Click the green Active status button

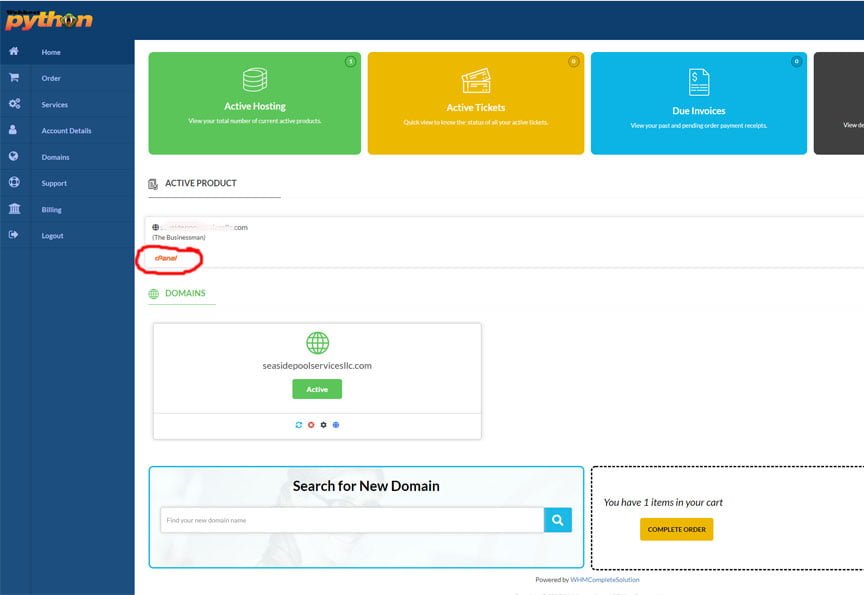(x=317, y=389)
